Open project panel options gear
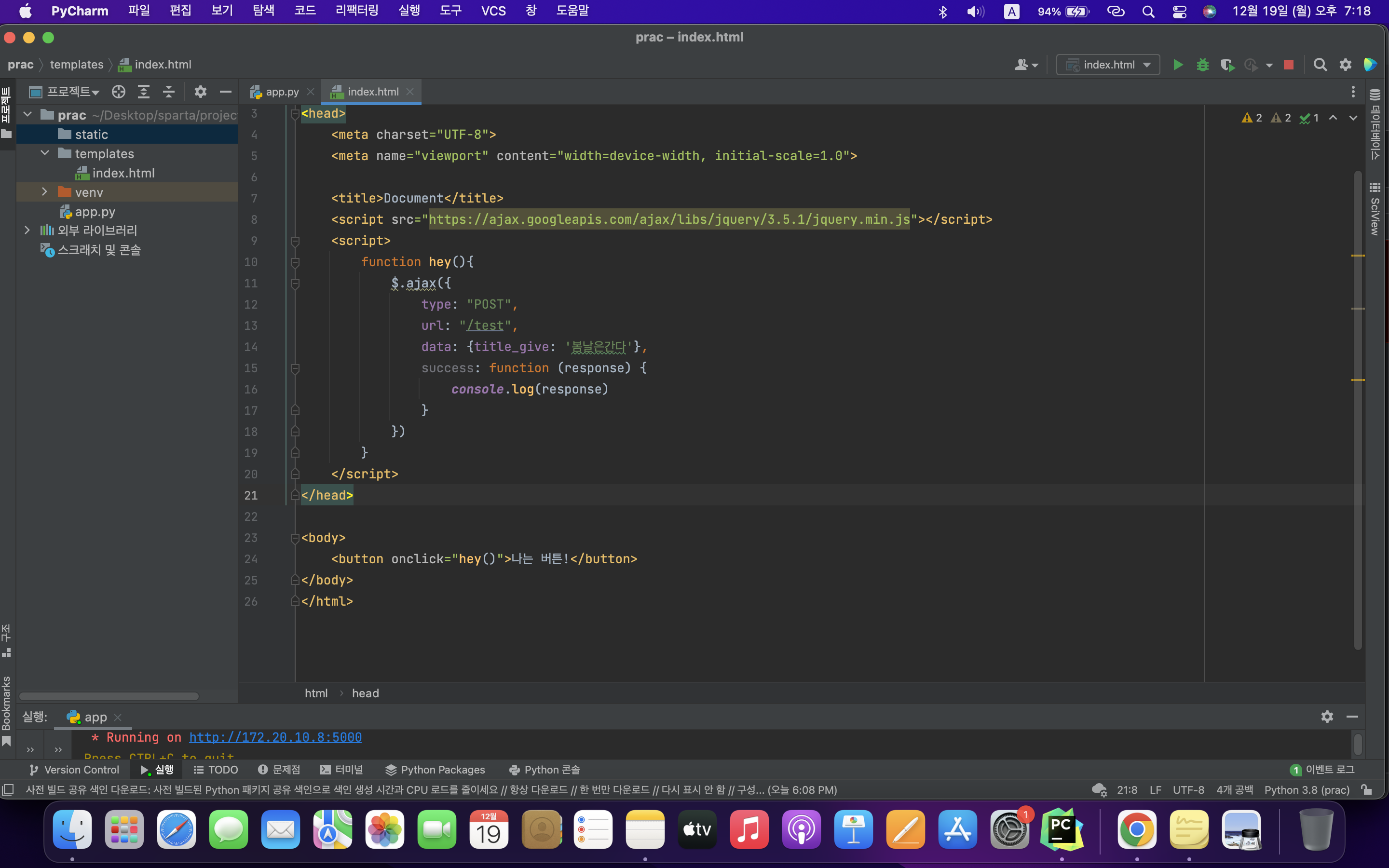Viewport: 1389px width, 868px height. [x=200, y=92]
